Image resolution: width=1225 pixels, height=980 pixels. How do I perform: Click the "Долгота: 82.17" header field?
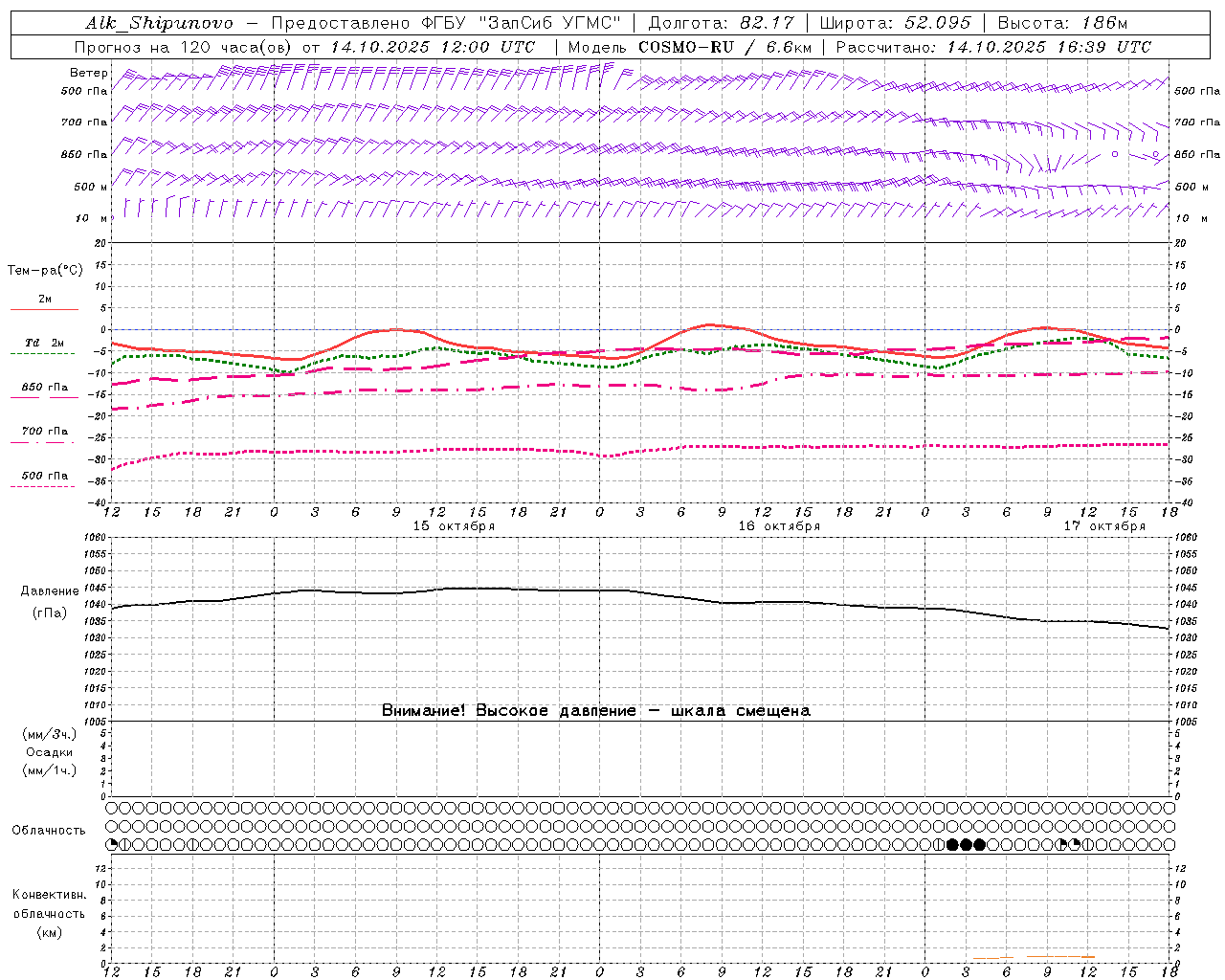pyautogui.click(x=721, y=23)
